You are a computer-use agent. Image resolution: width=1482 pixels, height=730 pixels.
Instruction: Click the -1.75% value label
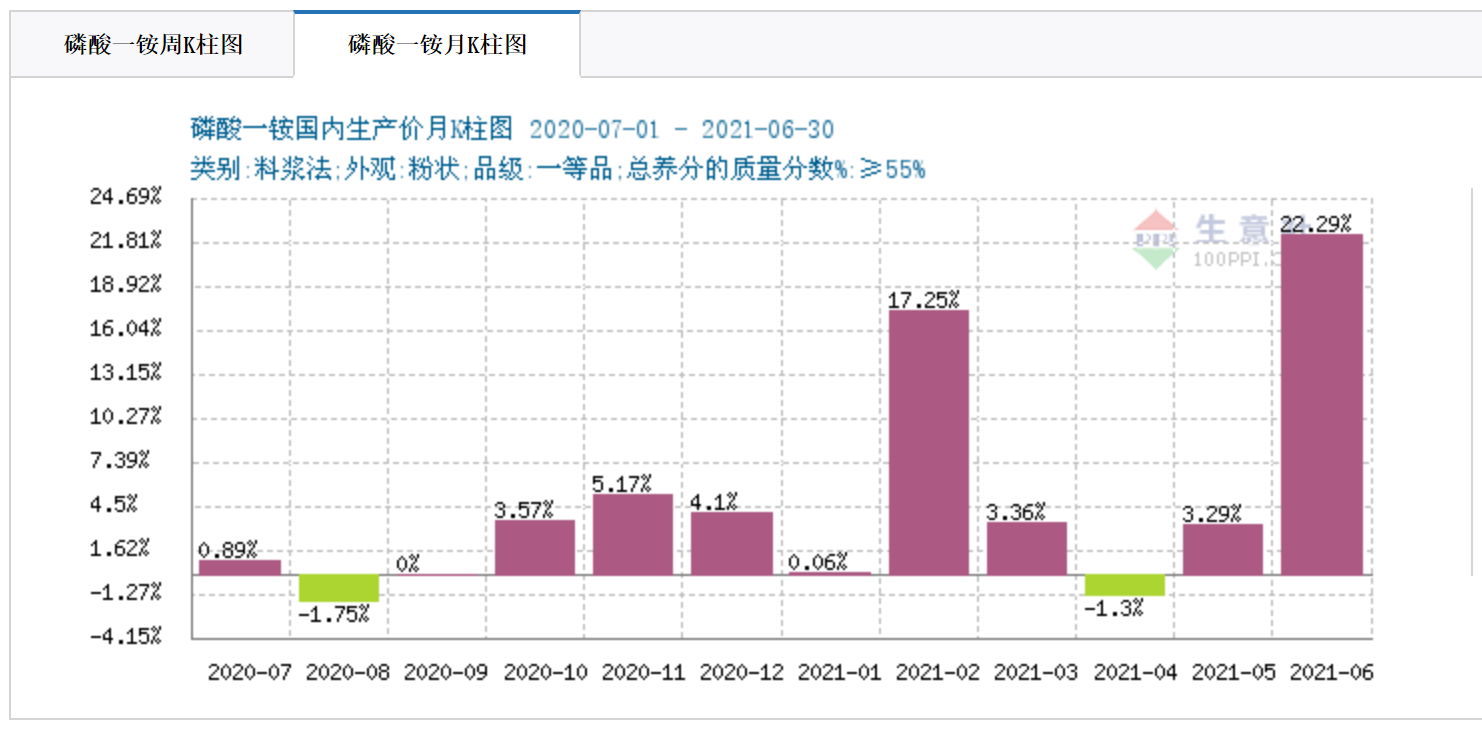pyautogui.click(x=334, y=613)
